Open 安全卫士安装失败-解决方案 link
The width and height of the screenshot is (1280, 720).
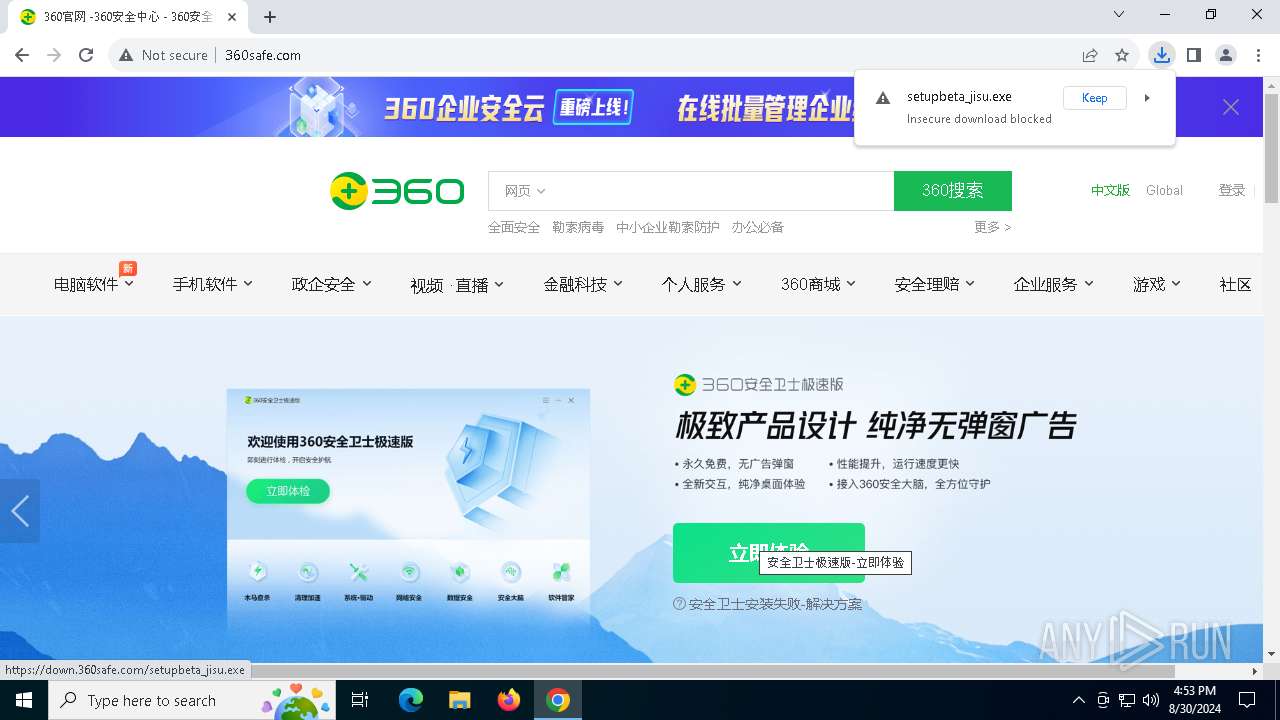click(768, 604)
